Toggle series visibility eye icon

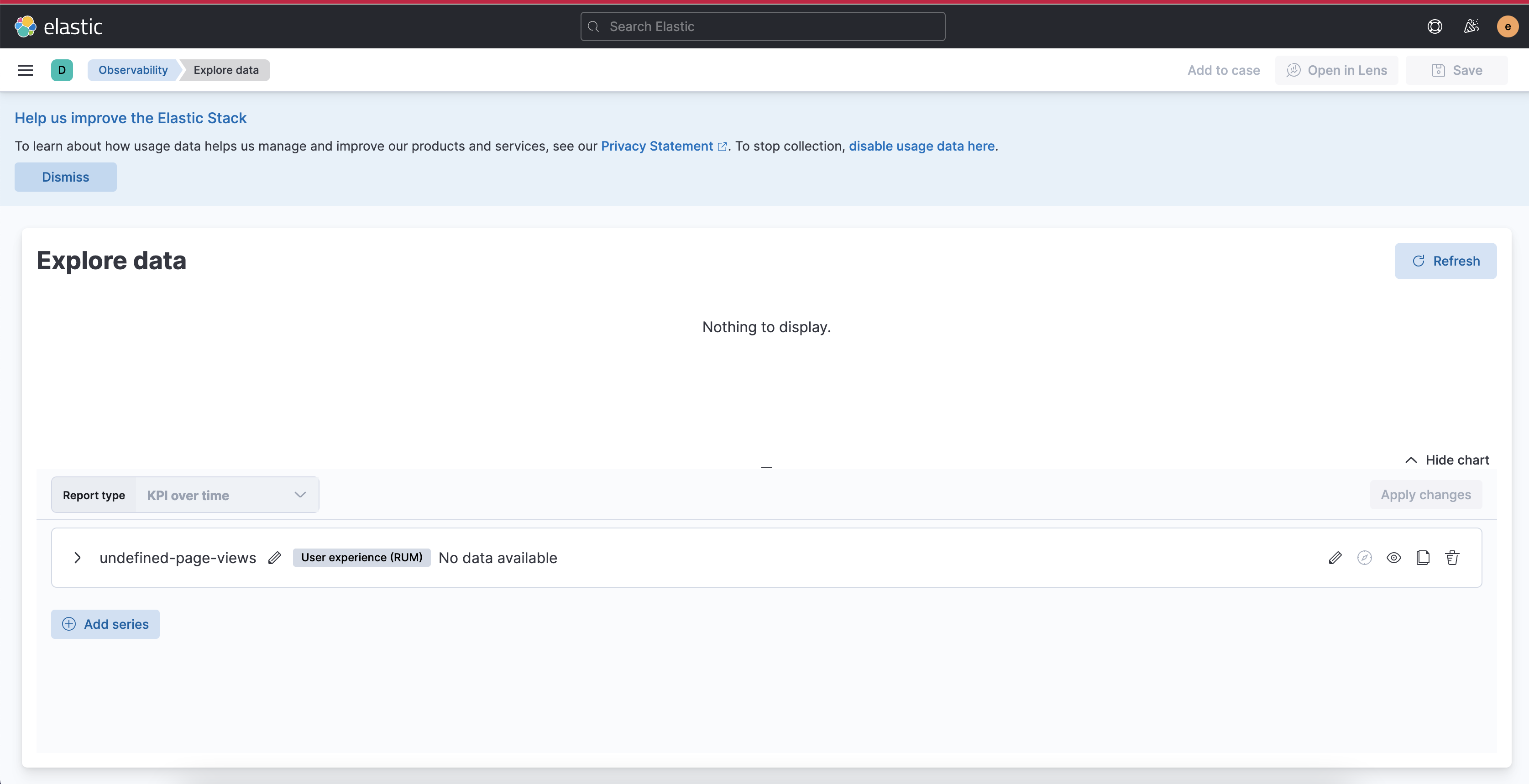1393,558
